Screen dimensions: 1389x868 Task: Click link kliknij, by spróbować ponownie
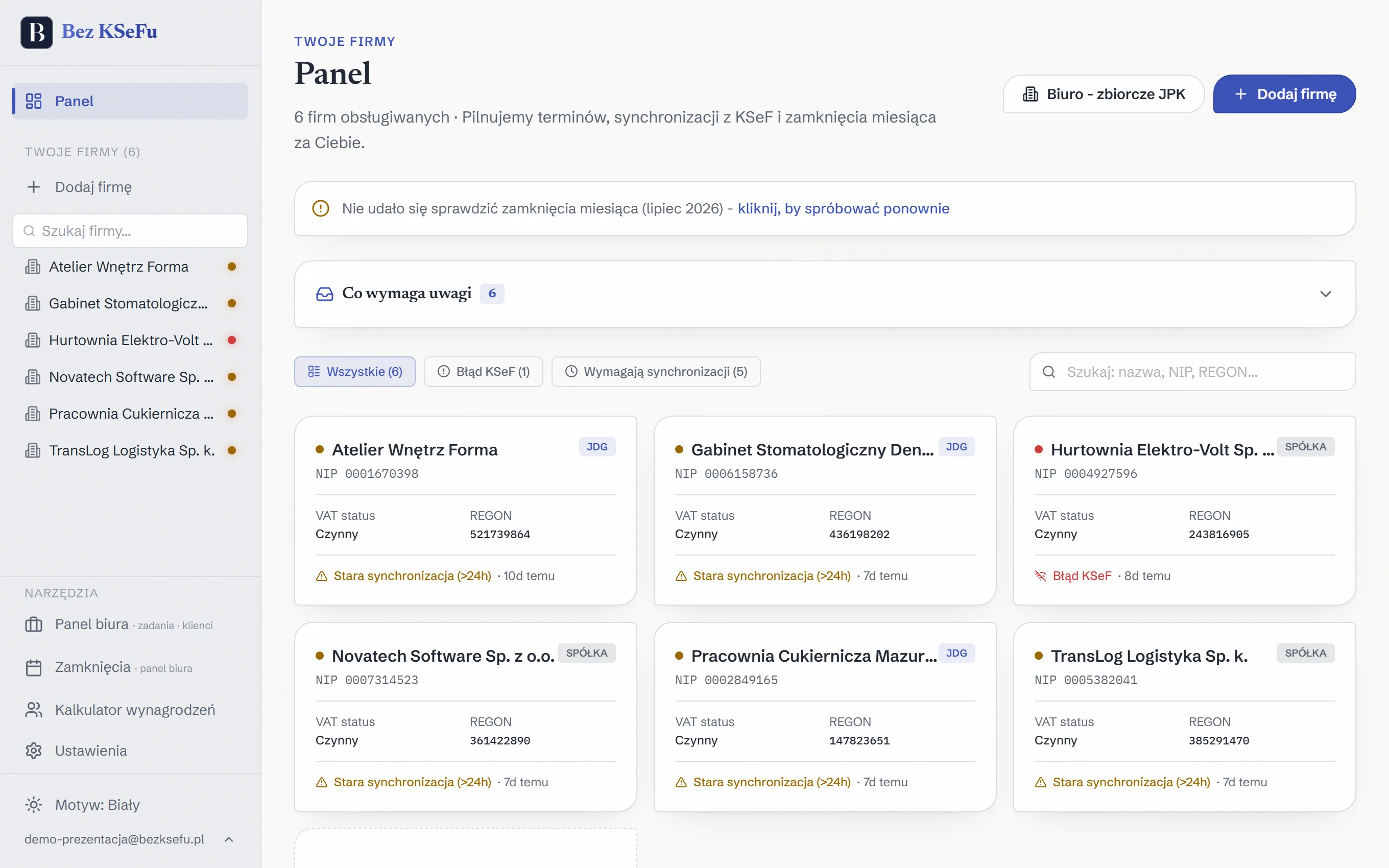click(844, 208)
